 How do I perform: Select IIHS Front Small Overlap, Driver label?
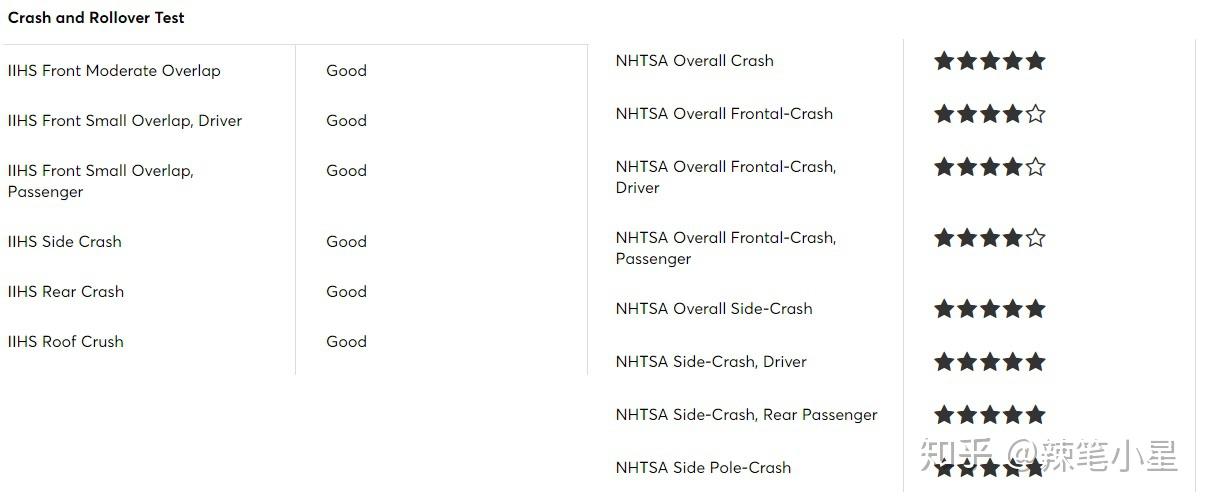(125, 121)
